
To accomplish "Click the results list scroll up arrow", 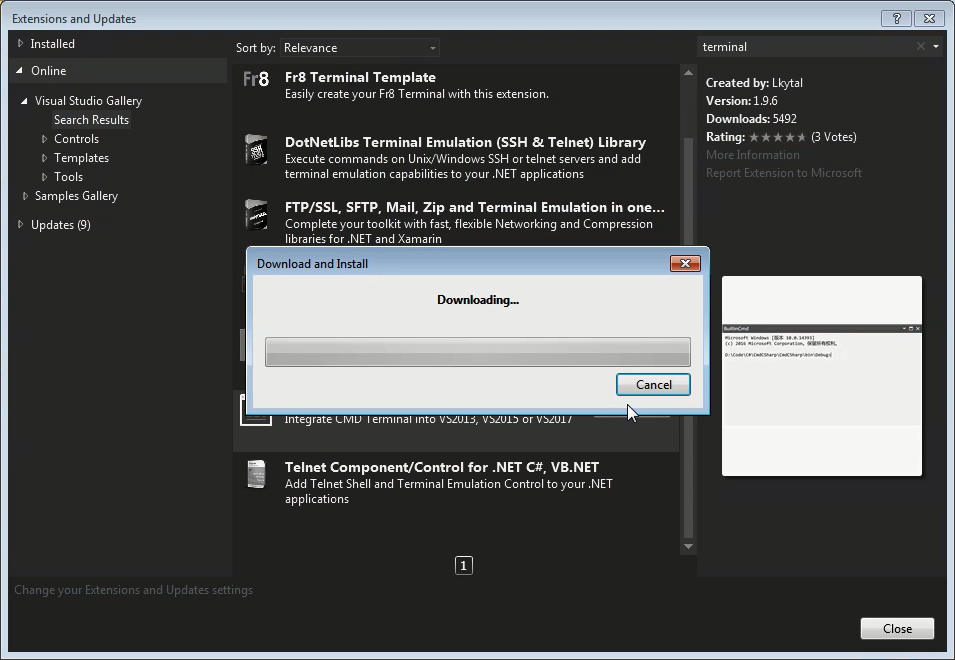I will pyautogui.click(x=688, y=72).
